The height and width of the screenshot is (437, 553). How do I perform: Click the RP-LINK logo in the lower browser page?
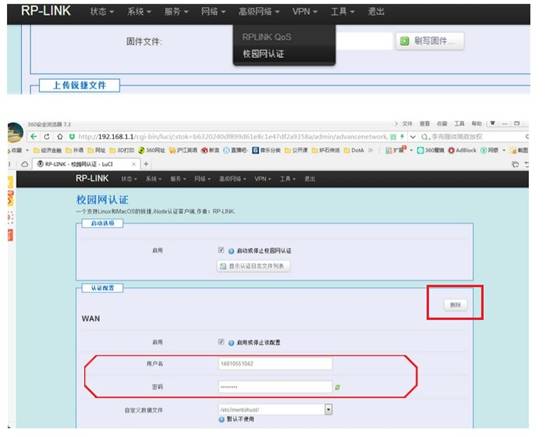pos(92,178)
